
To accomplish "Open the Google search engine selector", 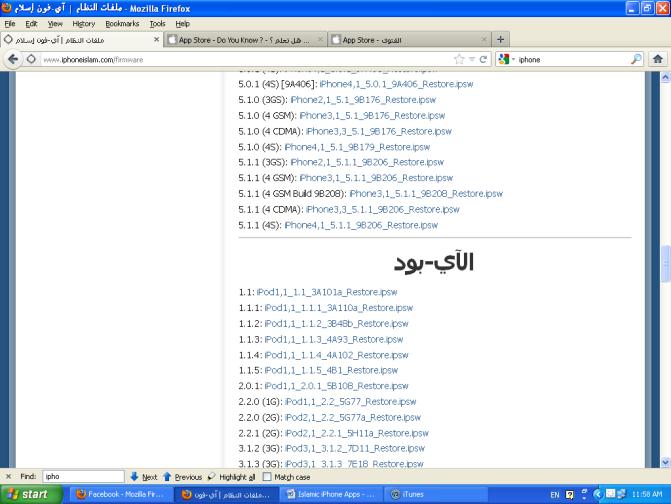I will (x=507, y=59).
